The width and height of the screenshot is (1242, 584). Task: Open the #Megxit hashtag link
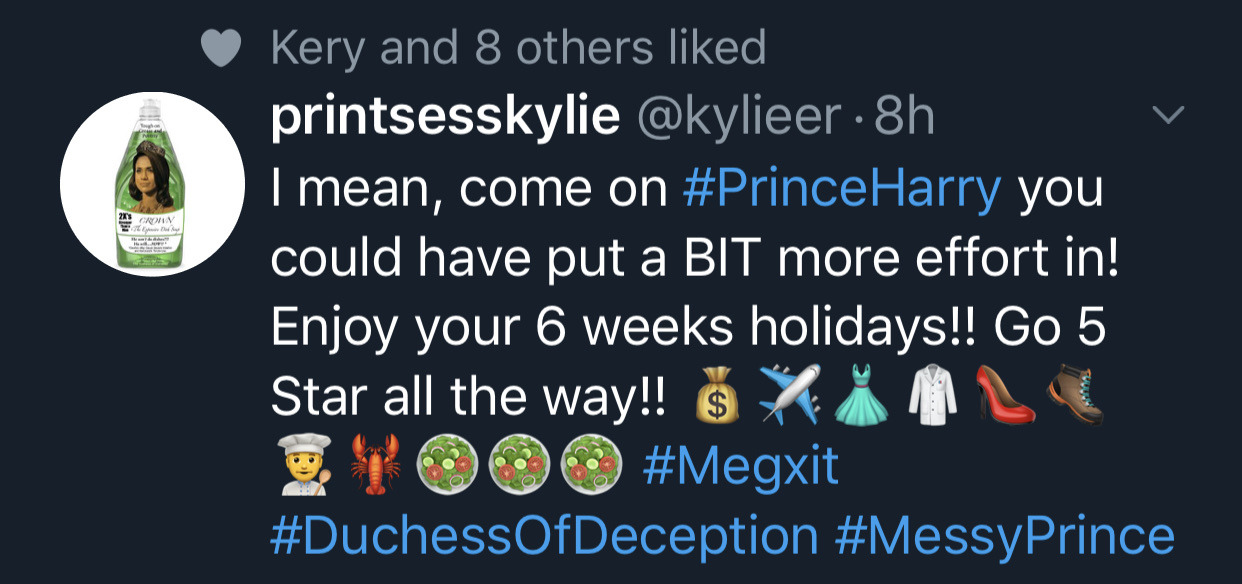tap(741, 467)
